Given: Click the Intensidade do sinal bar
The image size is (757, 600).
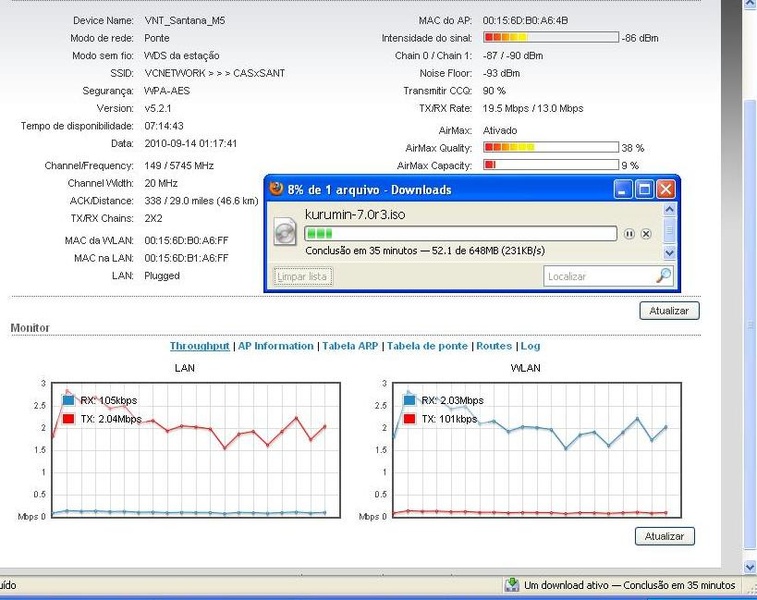Looking at the screenshot, I should [551, 37].
